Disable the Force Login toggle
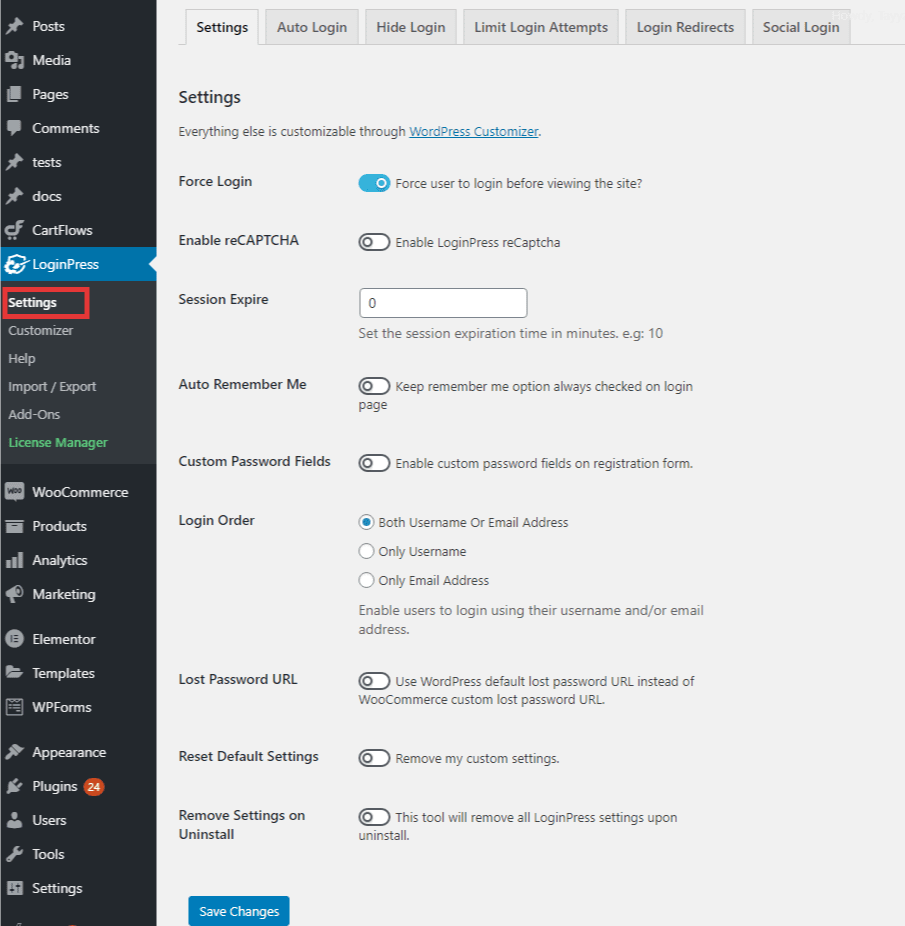Viewport: 905px width, 926px height. click(x=374, y=183)
